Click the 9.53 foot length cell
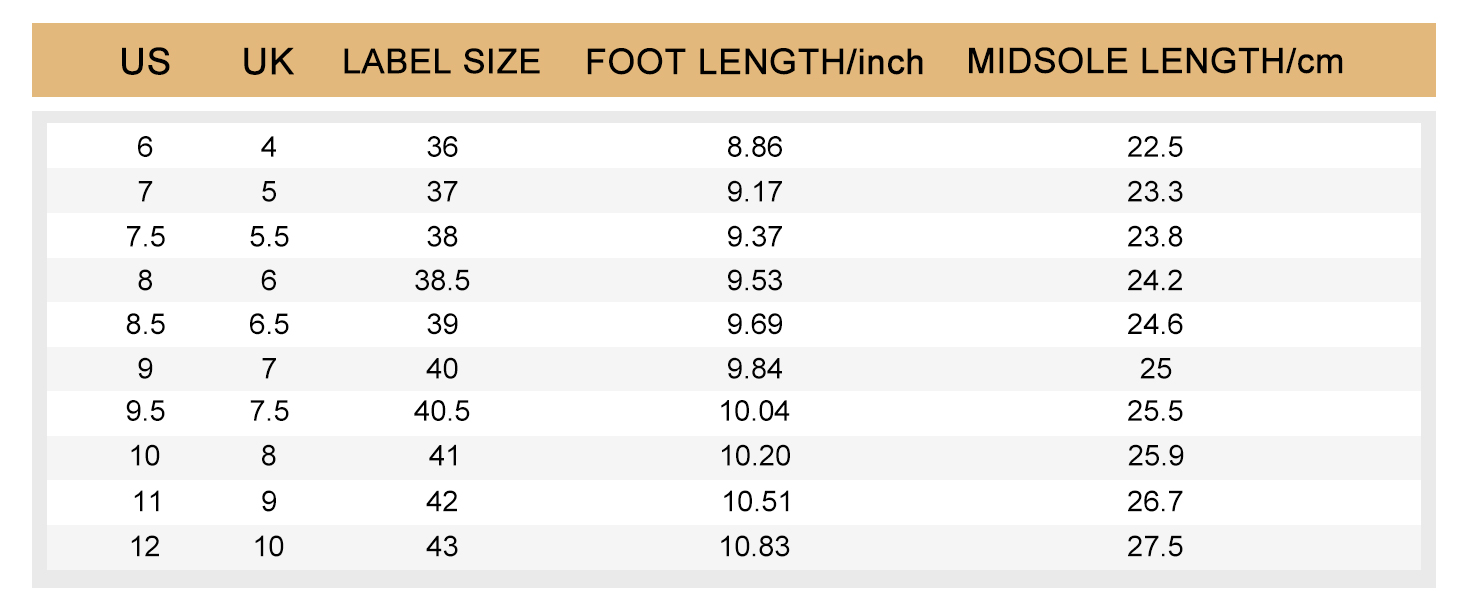 click(755, 281)
